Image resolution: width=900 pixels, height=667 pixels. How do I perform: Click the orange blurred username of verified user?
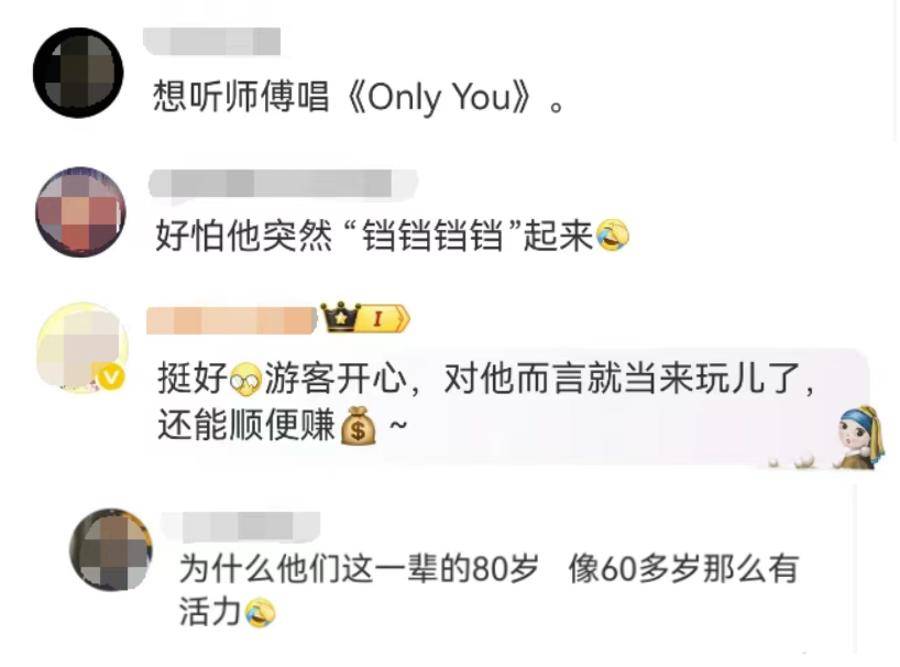[232, 320]
